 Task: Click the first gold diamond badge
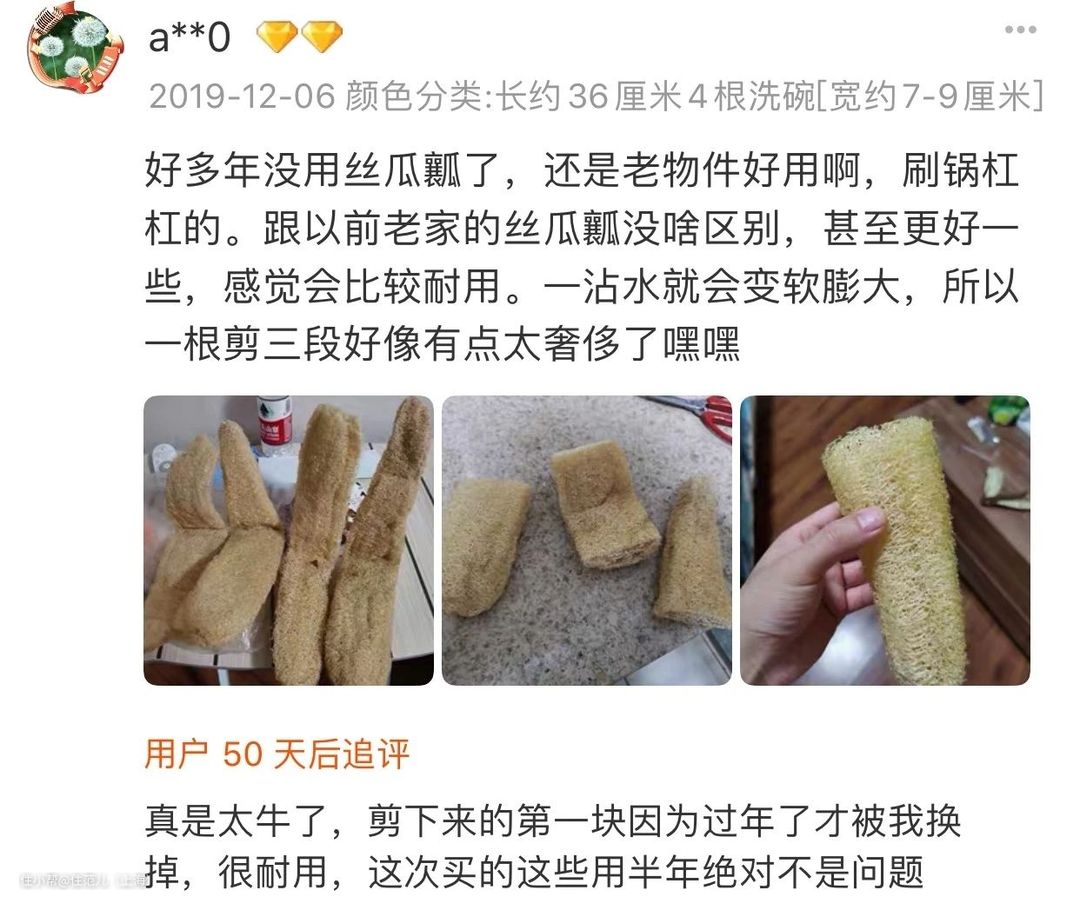[x=277, y=37]
